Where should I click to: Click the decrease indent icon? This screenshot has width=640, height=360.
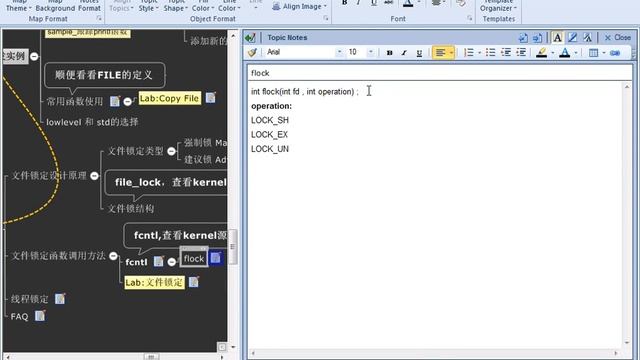[x=506, y=53]
